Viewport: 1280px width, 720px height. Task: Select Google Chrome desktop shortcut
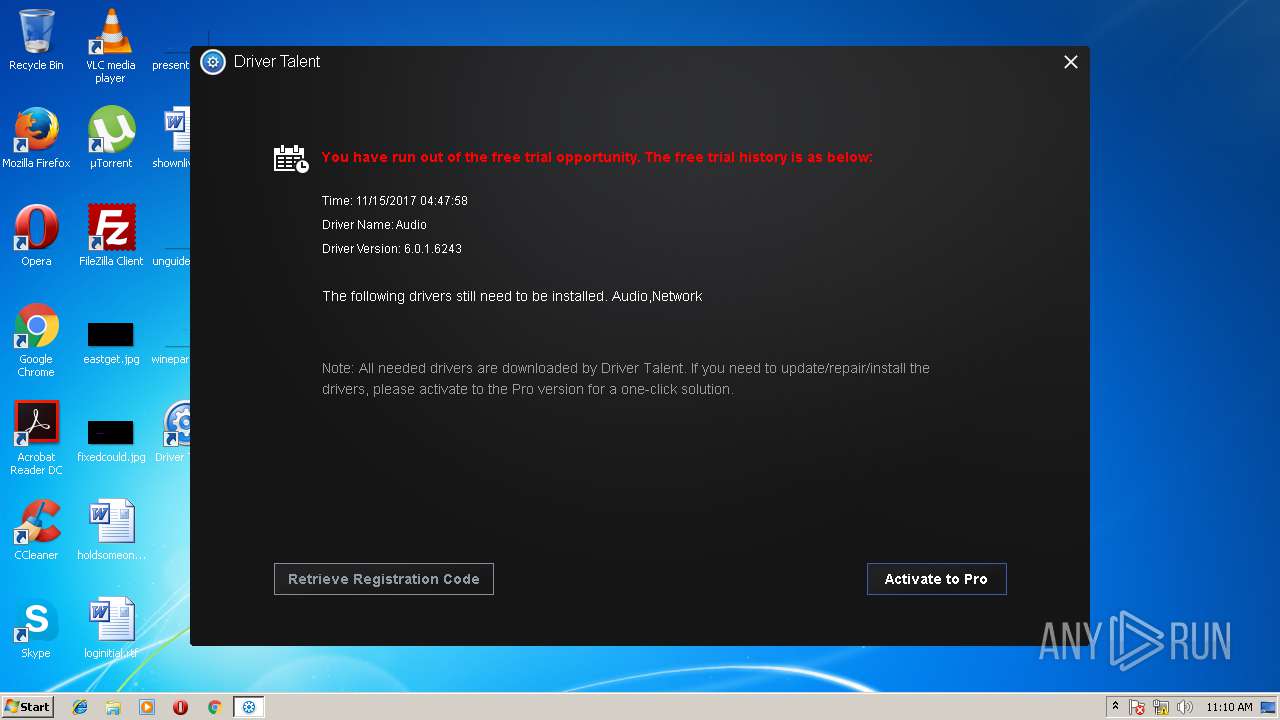point(36,341)
